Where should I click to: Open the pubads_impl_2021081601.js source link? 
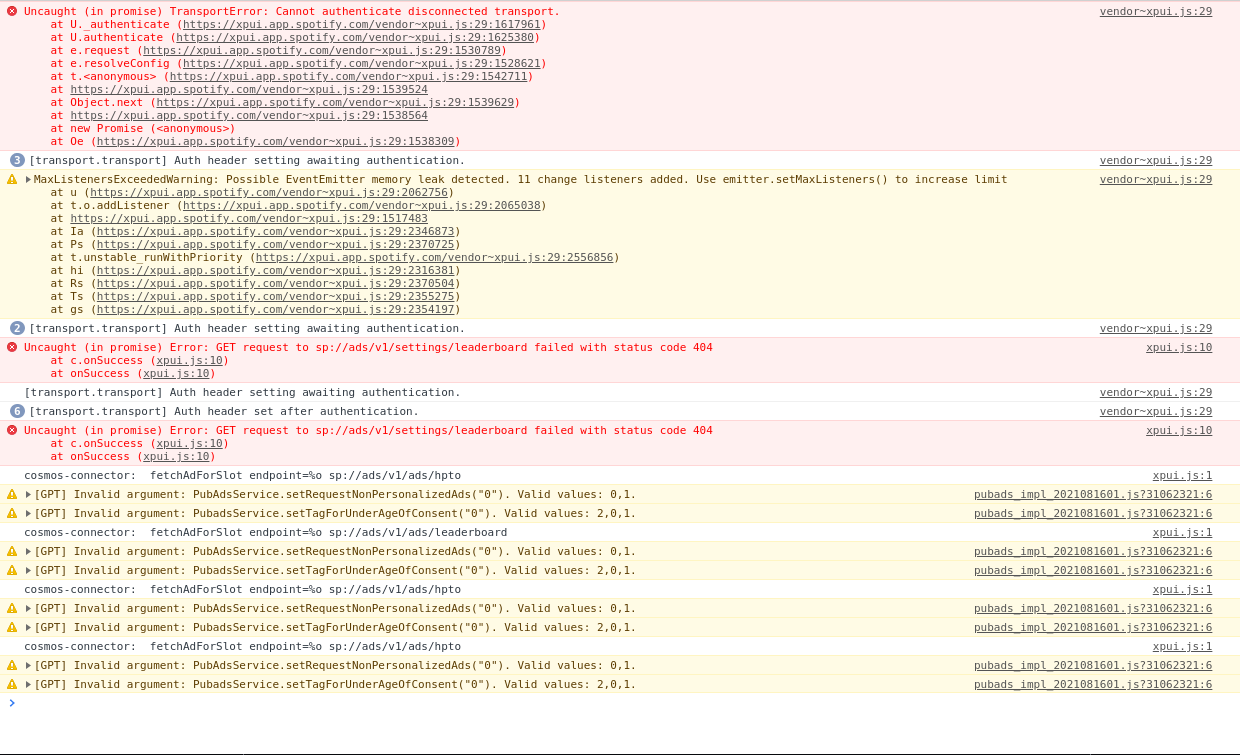point(1093,493)
